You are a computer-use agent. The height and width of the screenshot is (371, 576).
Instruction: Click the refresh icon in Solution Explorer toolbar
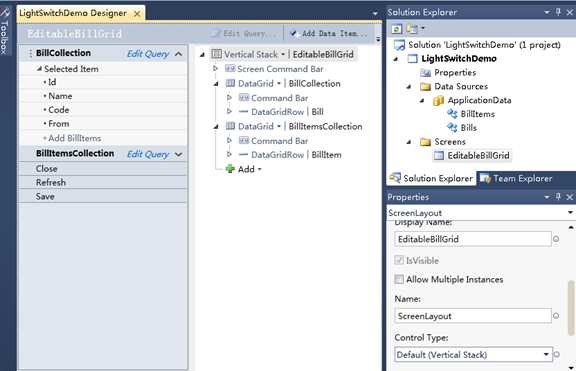point(396,28)
